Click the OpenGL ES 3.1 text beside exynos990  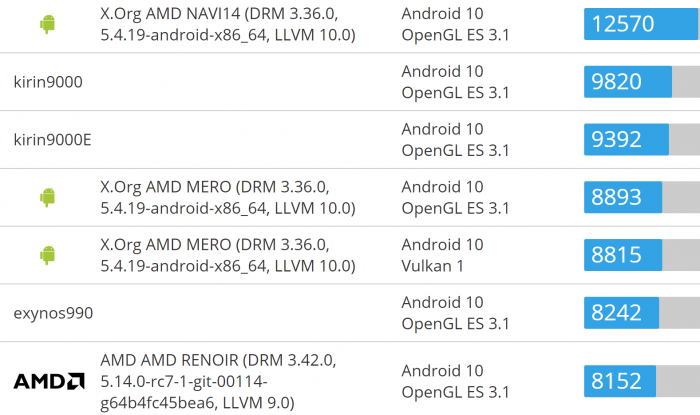tap(455, 323)
